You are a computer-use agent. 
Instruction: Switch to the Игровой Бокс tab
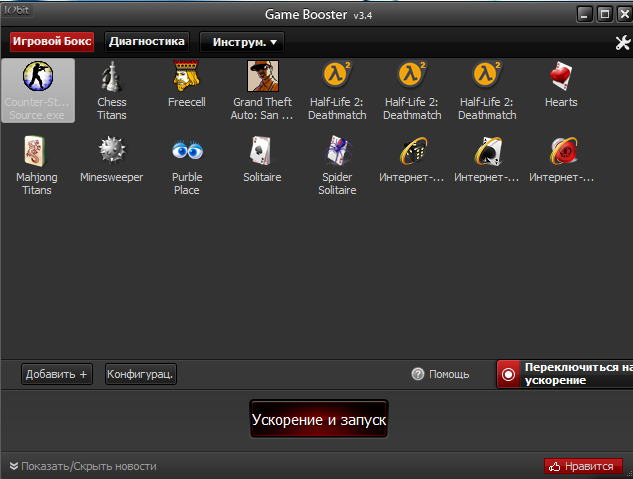coord(52,42)
